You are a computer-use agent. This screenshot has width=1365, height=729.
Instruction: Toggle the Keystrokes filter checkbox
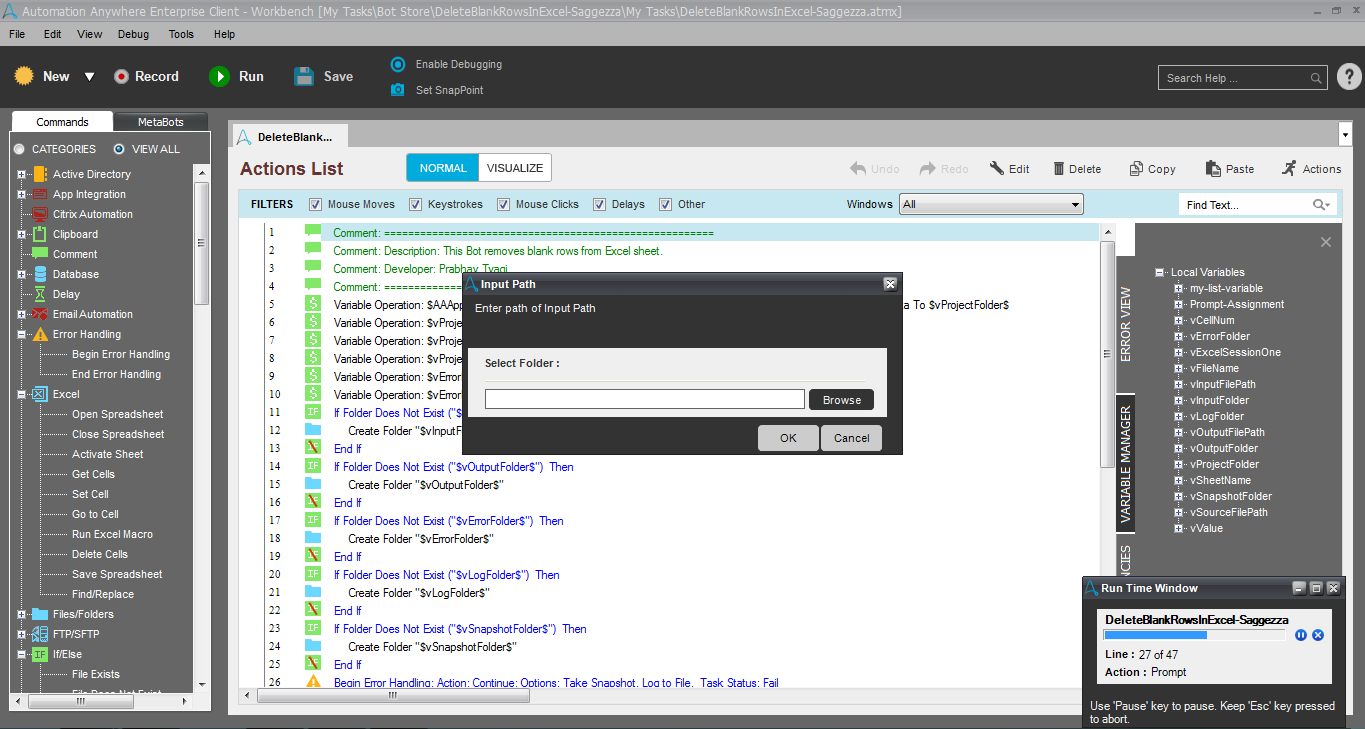tap(416, 204)
